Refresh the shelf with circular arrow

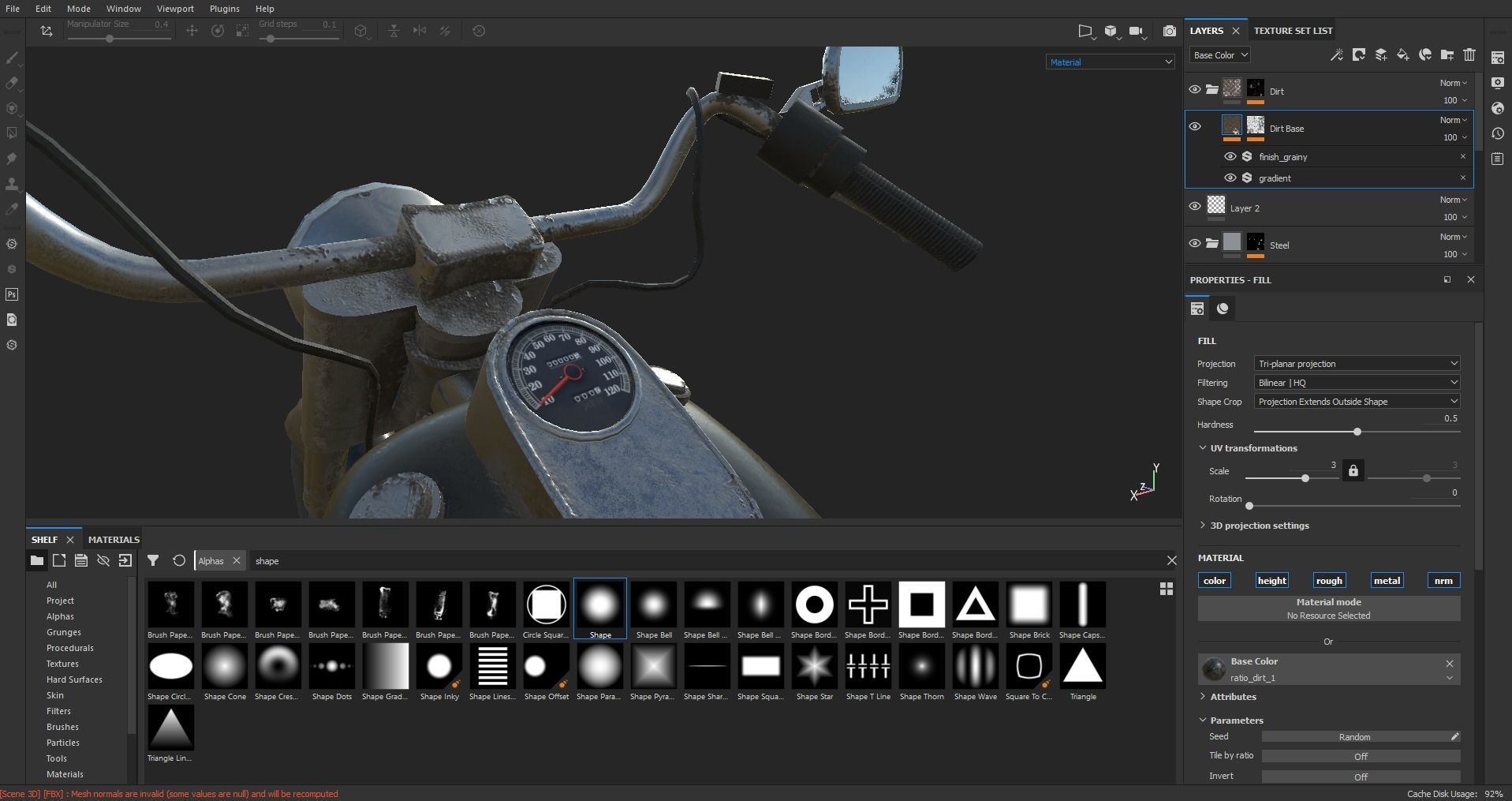[179, 560]
